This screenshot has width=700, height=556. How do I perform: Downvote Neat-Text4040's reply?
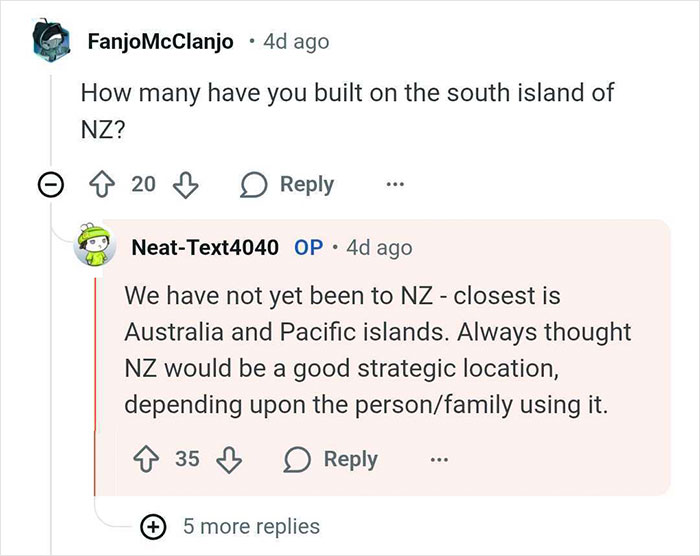229,459
